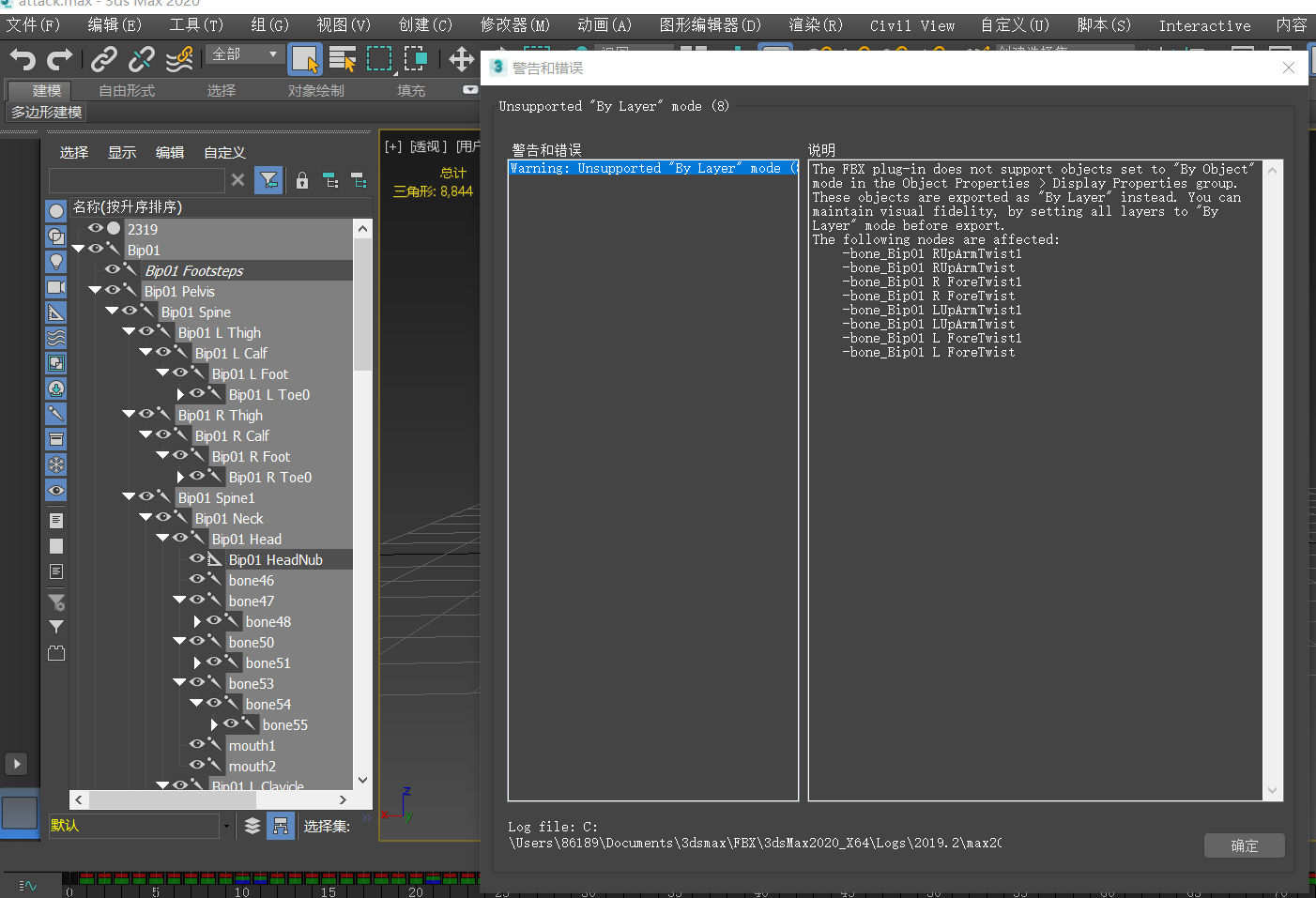The image size is (1316, 898).
Task: Open the explorer 自定义 menu
Action: coord(224,152)
